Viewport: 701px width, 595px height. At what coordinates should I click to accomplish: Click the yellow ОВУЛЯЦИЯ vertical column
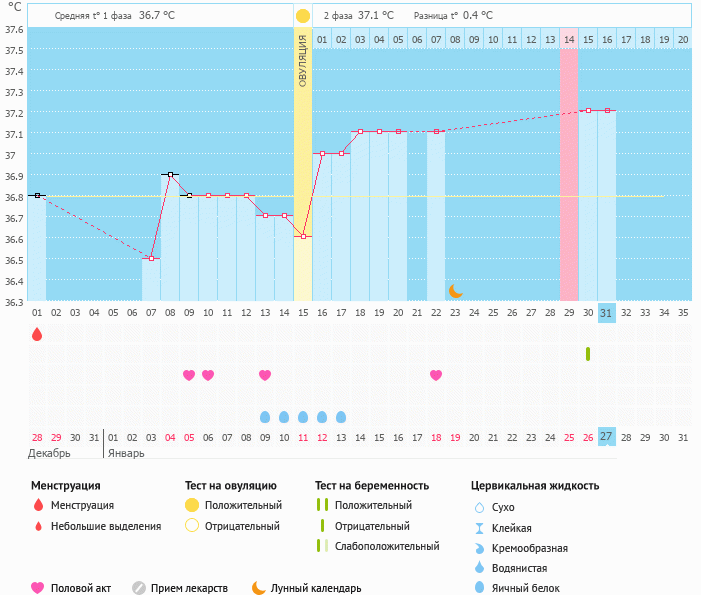tap(303, 150)
